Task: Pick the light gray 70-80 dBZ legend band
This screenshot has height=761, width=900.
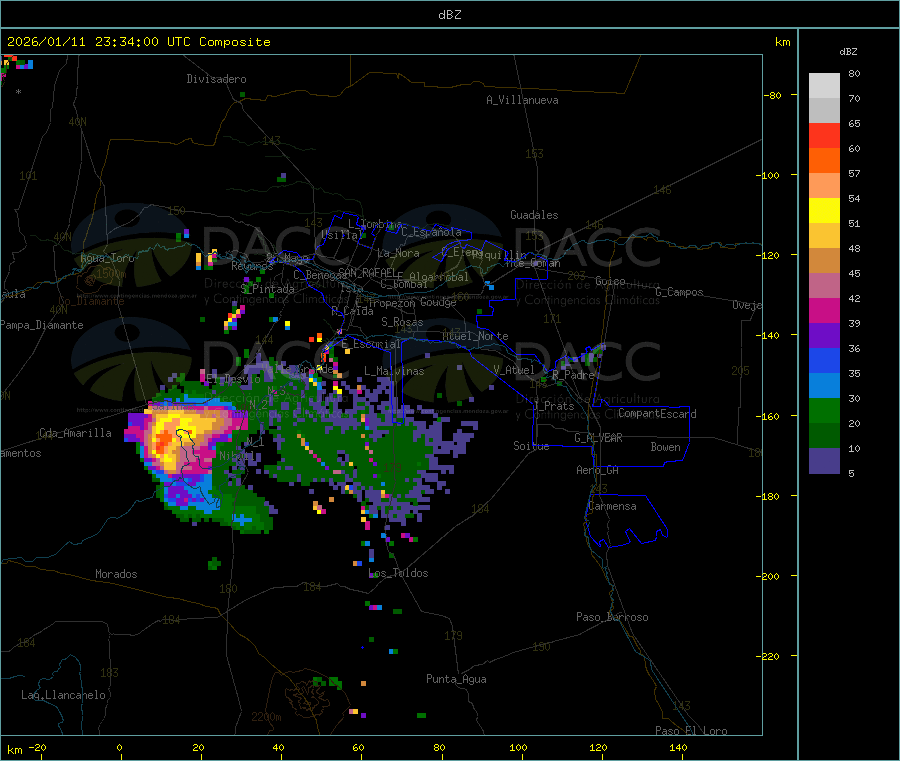Action: (824, 86)
